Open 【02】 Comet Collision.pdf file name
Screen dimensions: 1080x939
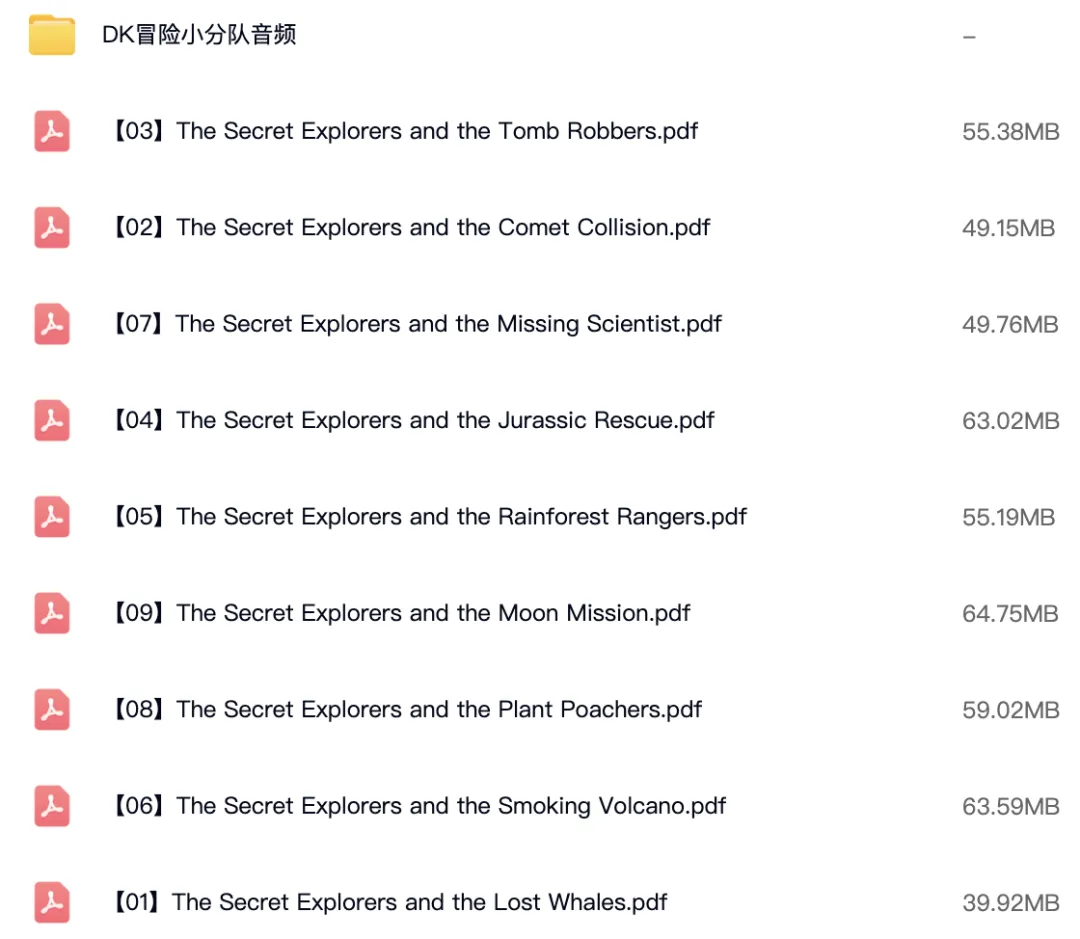tap(410, 228)
